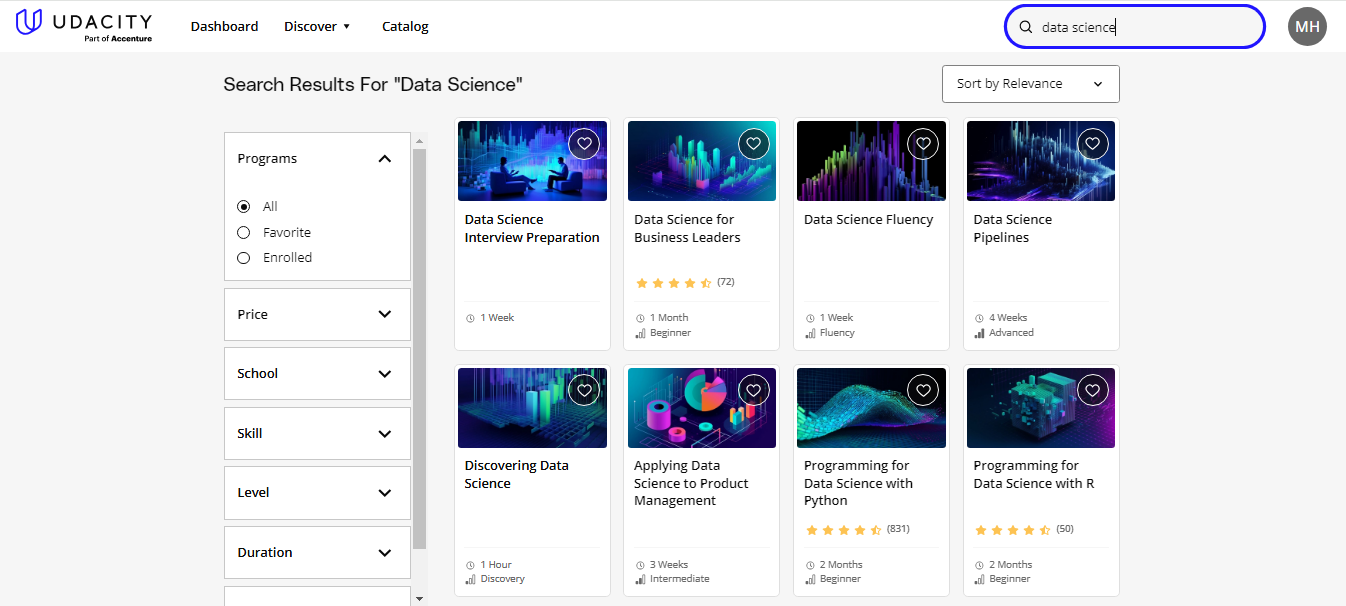Open the Sort by Relevance dropdown
Image resolution: width=1346 pixels, height=606 pixels.
[x=1030, y=84]
